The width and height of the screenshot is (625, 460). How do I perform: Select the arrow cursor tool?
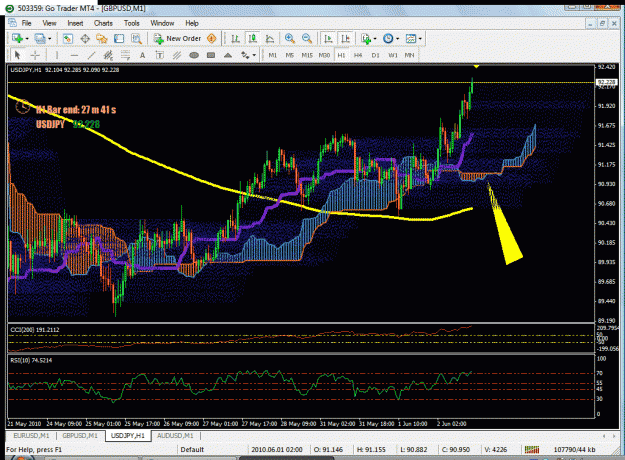17,55
